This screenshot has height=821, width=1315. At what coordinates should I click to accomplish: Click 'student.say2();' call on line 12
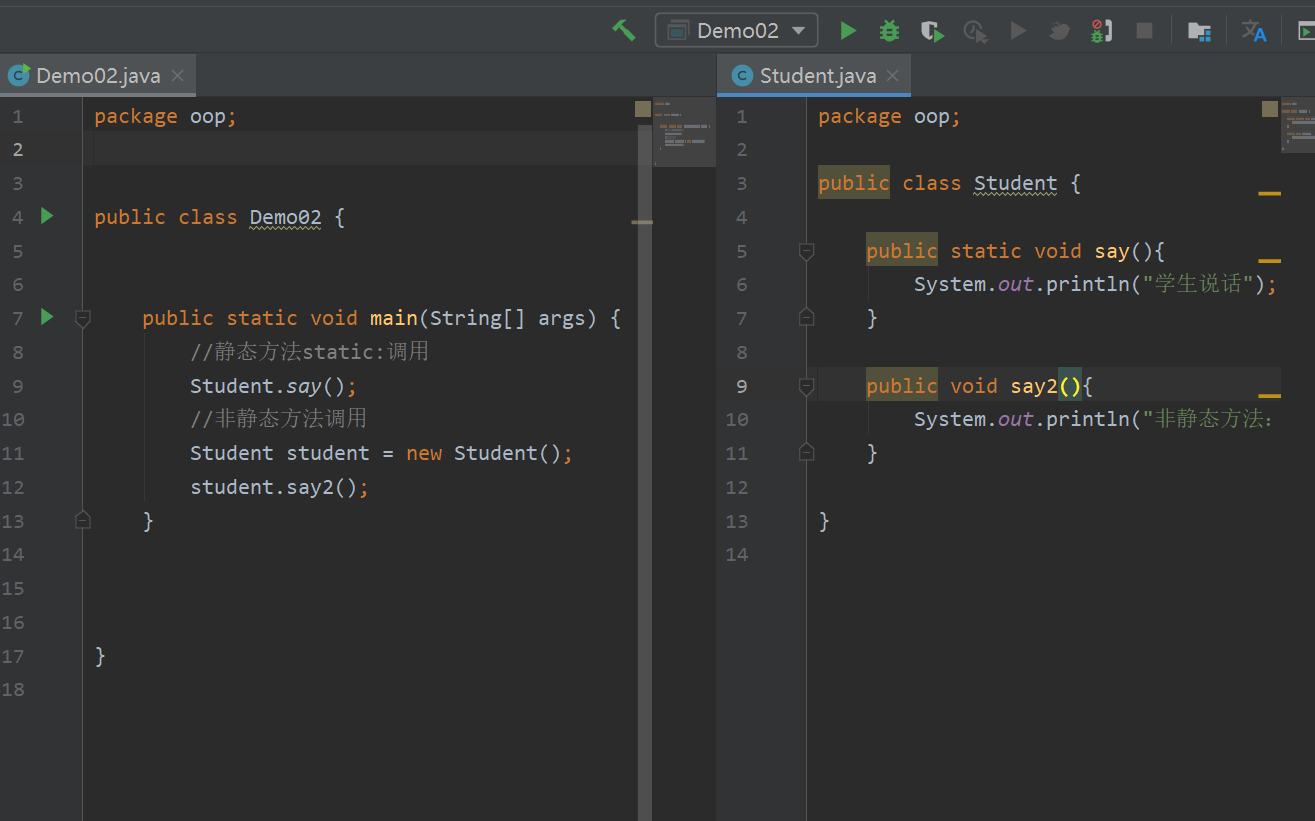click(x=280, y=487)
